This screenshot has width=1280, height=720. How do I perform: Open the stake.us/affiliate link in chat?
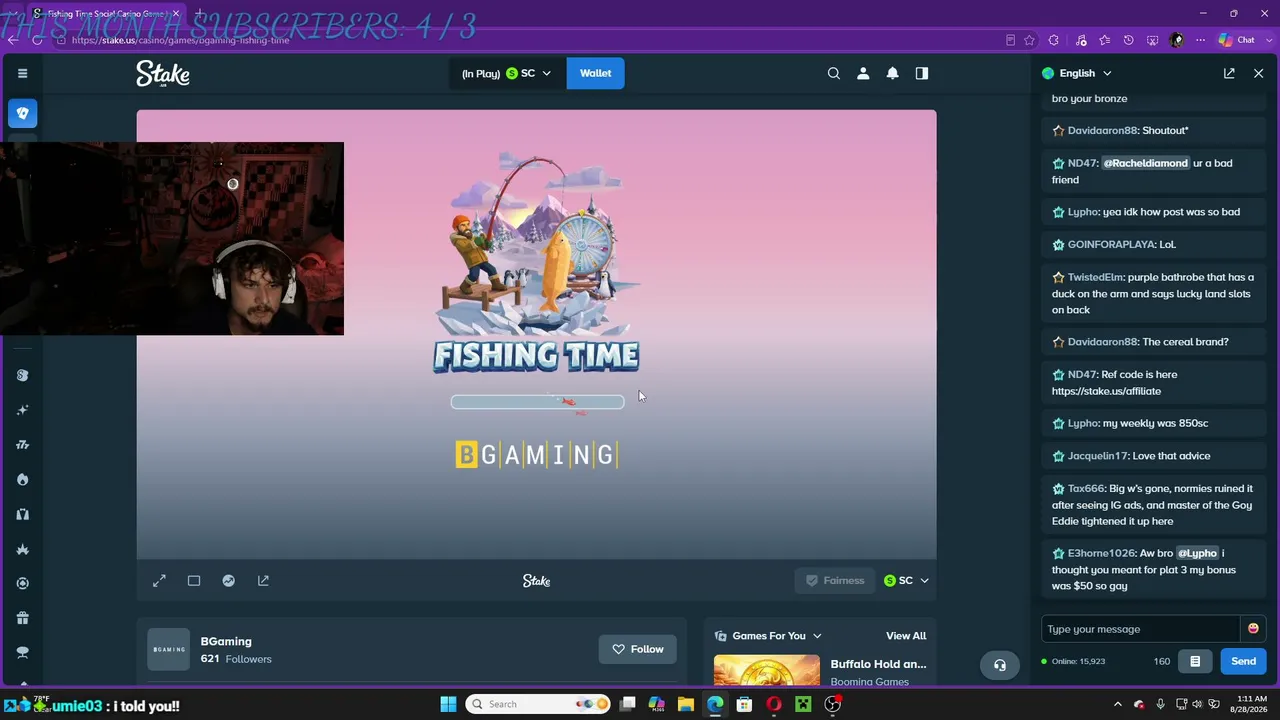point(1106,391)
